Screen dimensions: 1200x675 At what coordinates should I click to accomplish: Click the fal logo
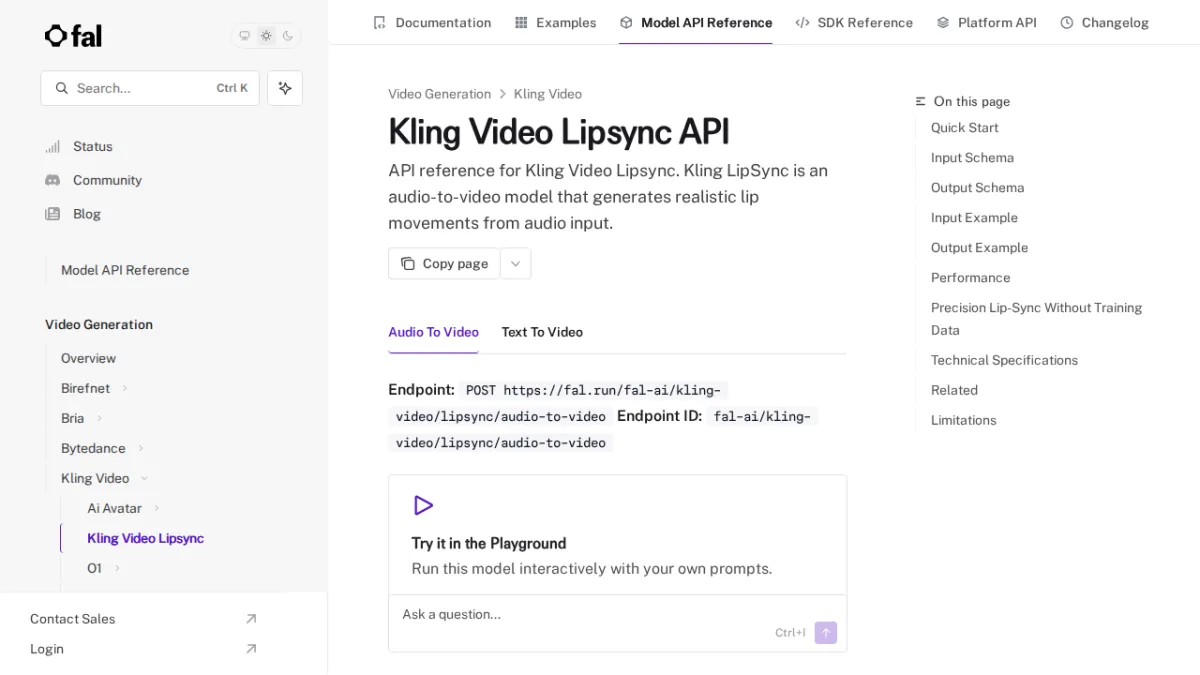(73, 36)
